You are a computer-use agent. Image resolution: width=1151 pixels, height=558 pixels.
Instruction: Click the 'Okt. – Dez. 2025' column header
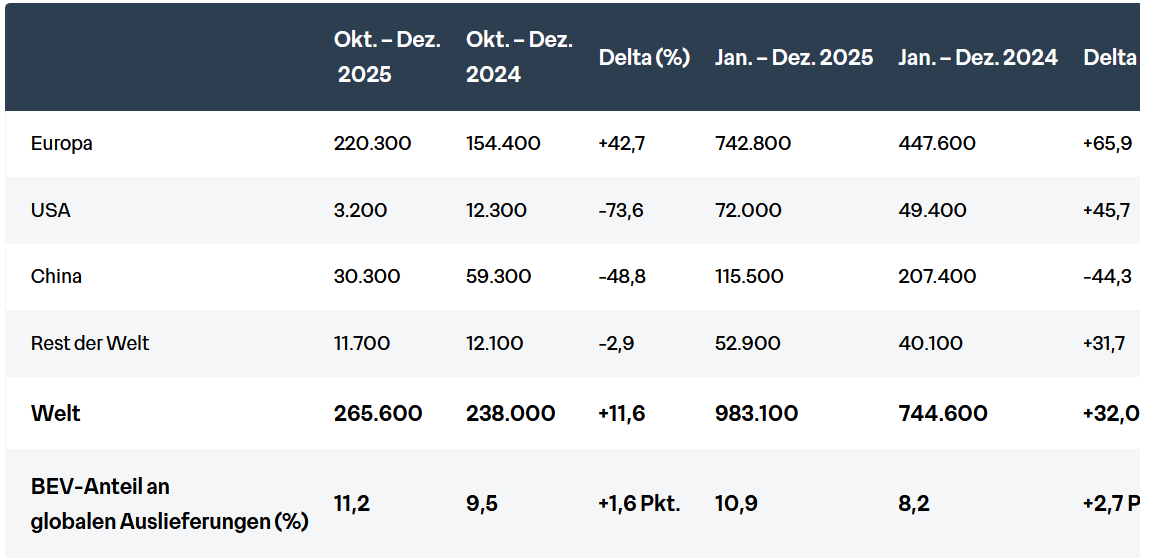387,57
